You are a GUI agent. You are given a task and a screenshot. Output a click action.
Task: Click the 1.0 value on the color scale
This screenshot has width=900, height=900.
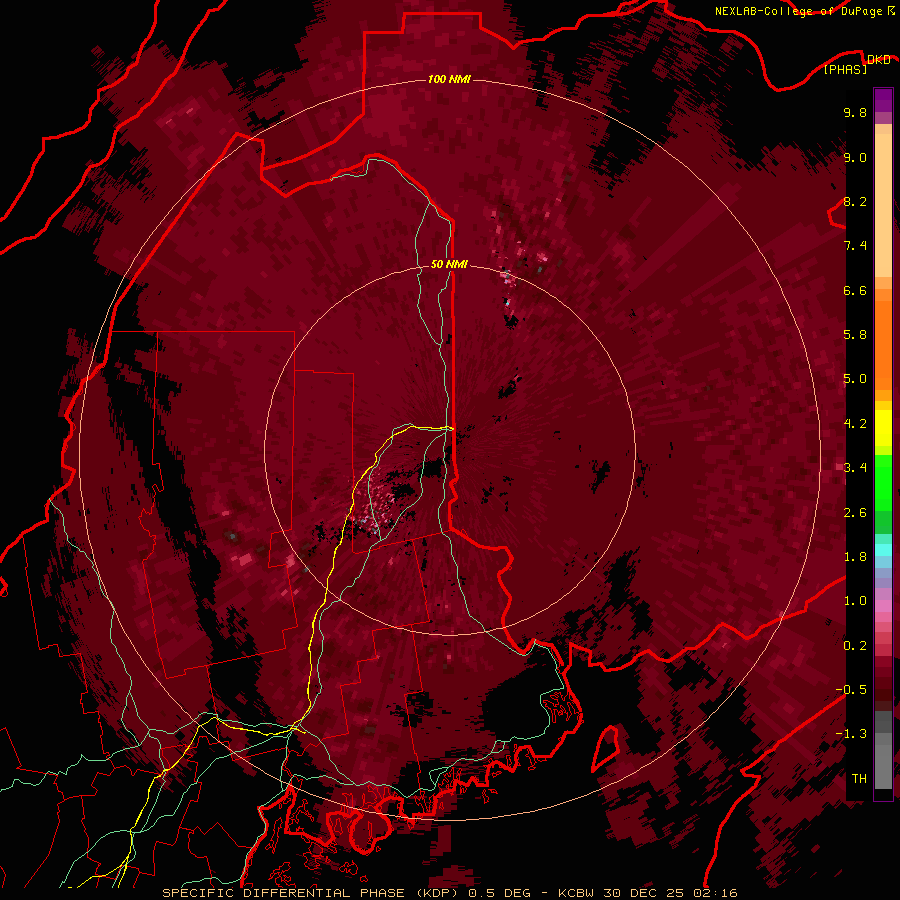[x=855, y=601]
